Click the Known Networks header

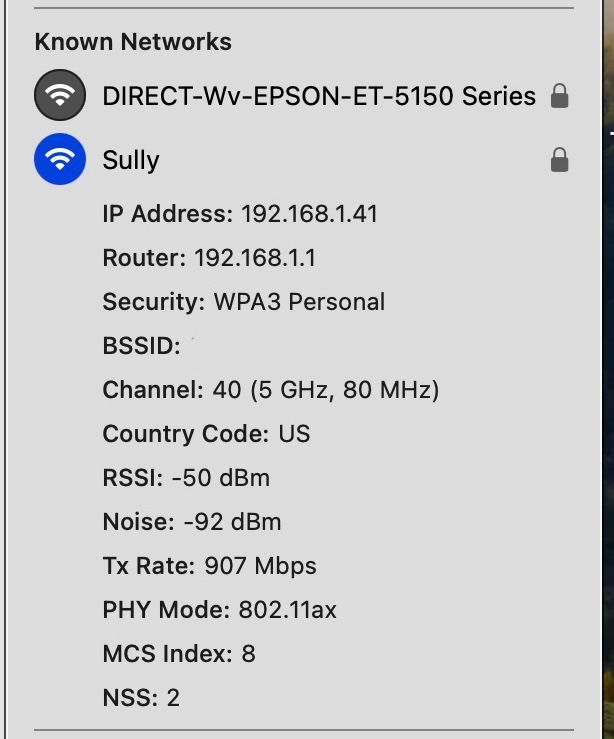[133, 42]
